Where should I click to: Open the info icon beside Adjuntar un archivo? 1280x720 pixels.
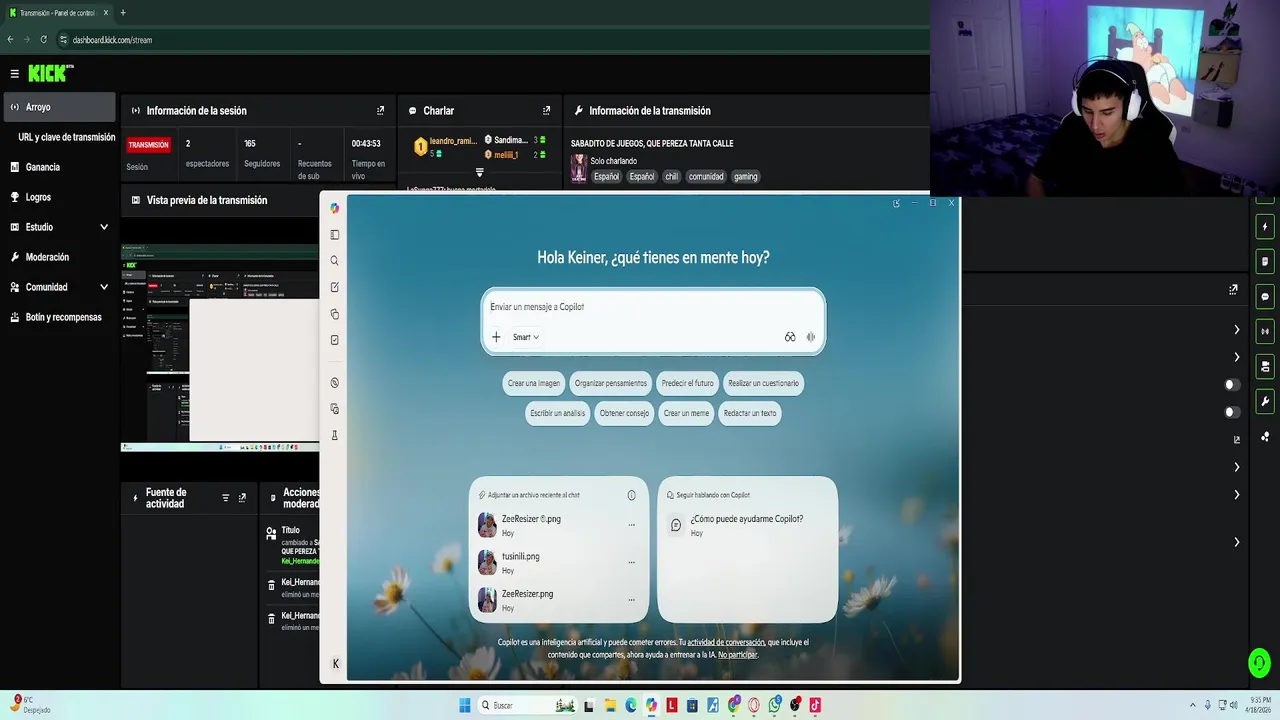pos(631,495)
